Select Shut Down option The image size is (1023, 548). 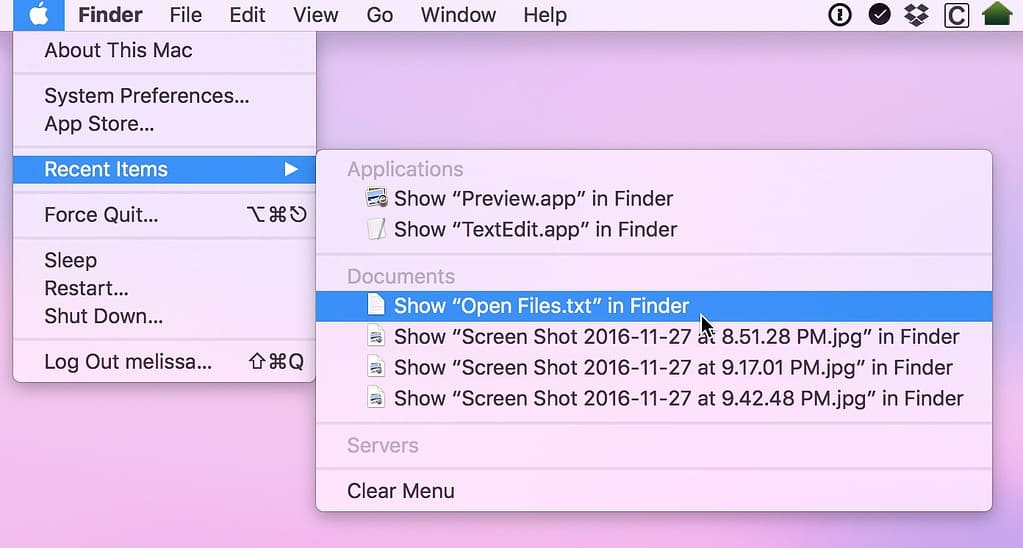tap(103, 317)
